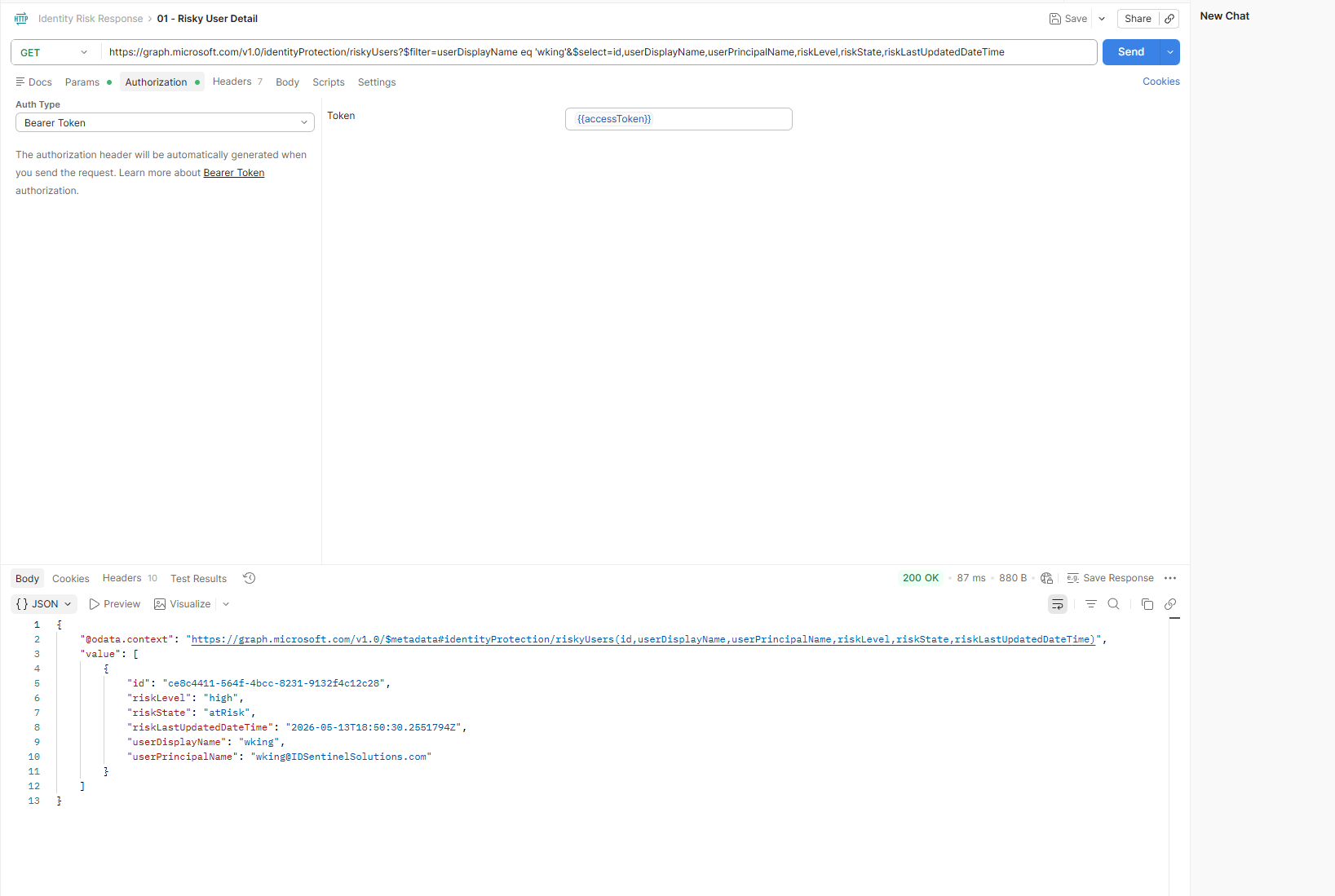The width and height of the screenshot is (1335, 896).
Task: Open the request Settings tab
Action: pos(377,82)
